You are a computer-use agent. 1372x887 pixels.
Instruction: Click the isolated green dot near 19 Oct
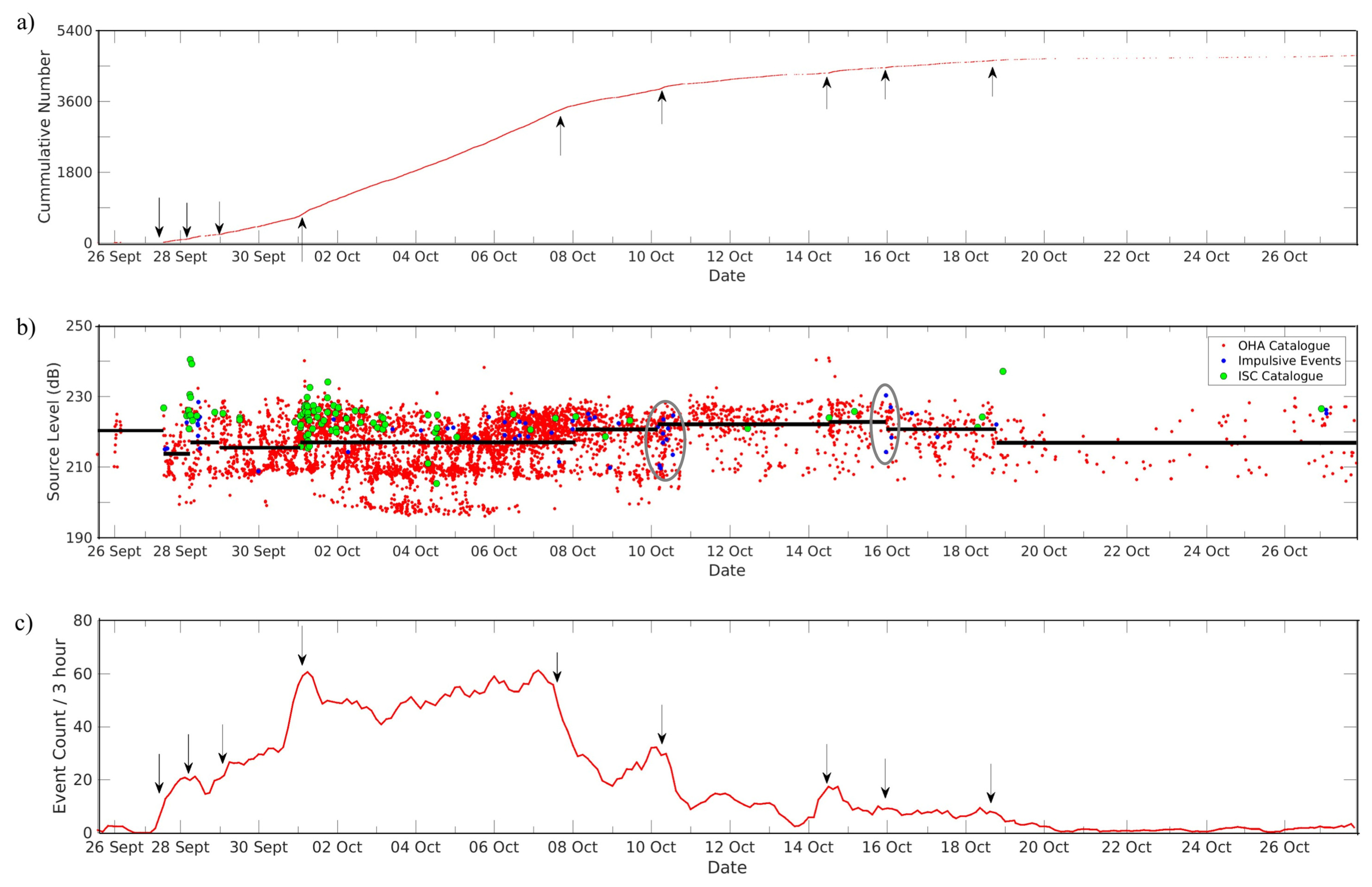click(x=1003, y=371)
